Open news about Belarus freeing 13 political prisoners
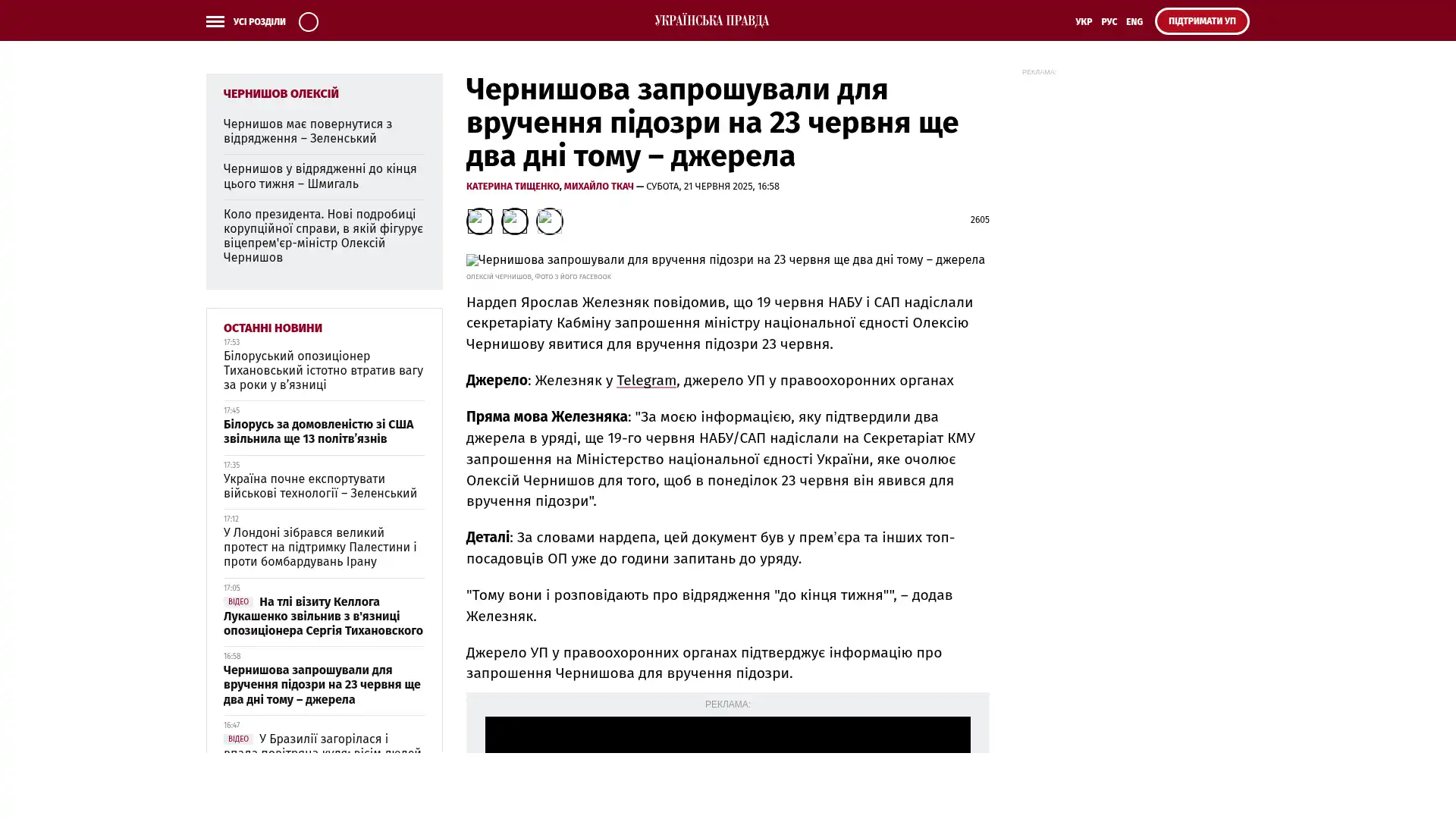 pyautogui.click(x=318, y=431)
